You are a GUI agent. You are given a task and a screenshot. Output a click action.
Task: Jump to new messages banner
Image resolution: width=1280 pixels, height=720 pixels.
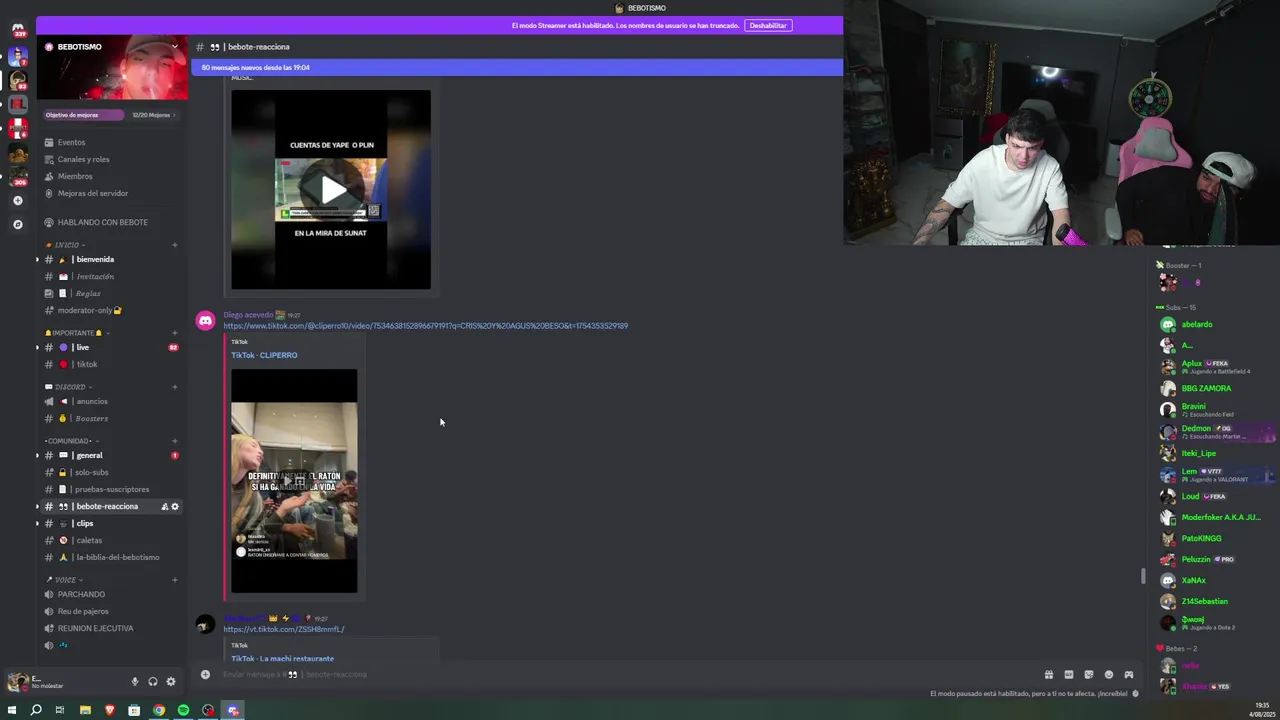(x=517, y=67)
